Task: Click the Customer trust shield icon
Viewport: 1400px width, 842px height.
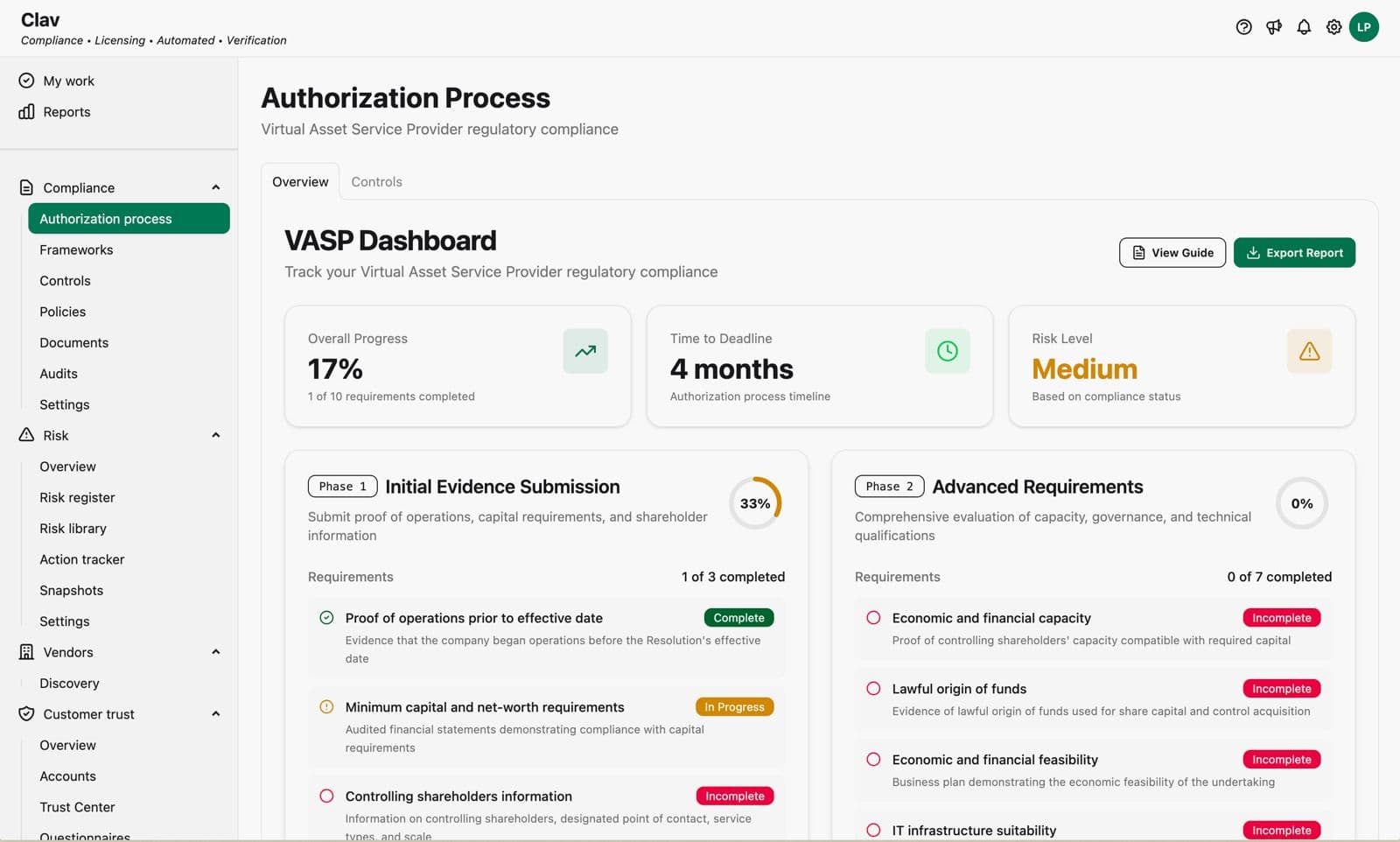Action: (x=25, y=713)
